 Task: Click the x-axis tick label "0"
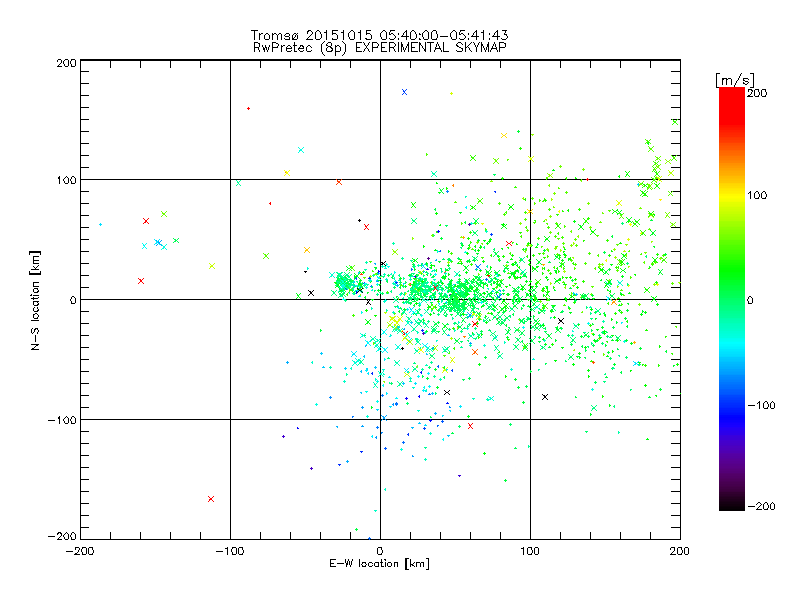(380, 551)
